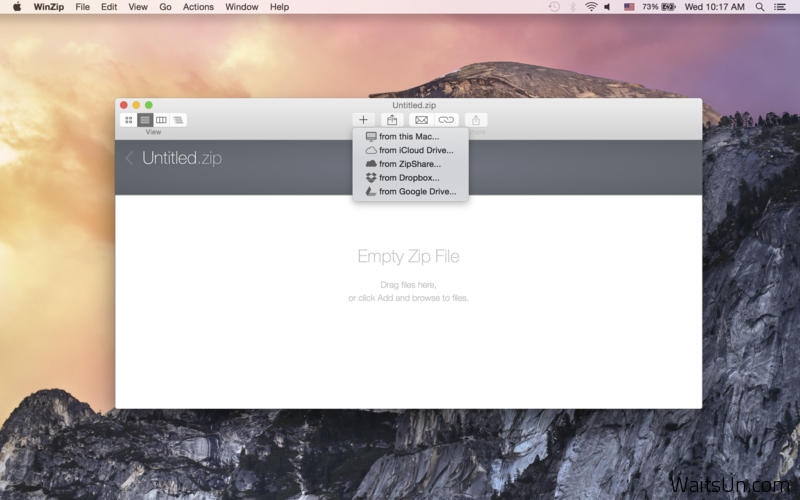Click the dimmed Share toolbar icon
Screen dimensions: 800x500
[x=476, y=120]
